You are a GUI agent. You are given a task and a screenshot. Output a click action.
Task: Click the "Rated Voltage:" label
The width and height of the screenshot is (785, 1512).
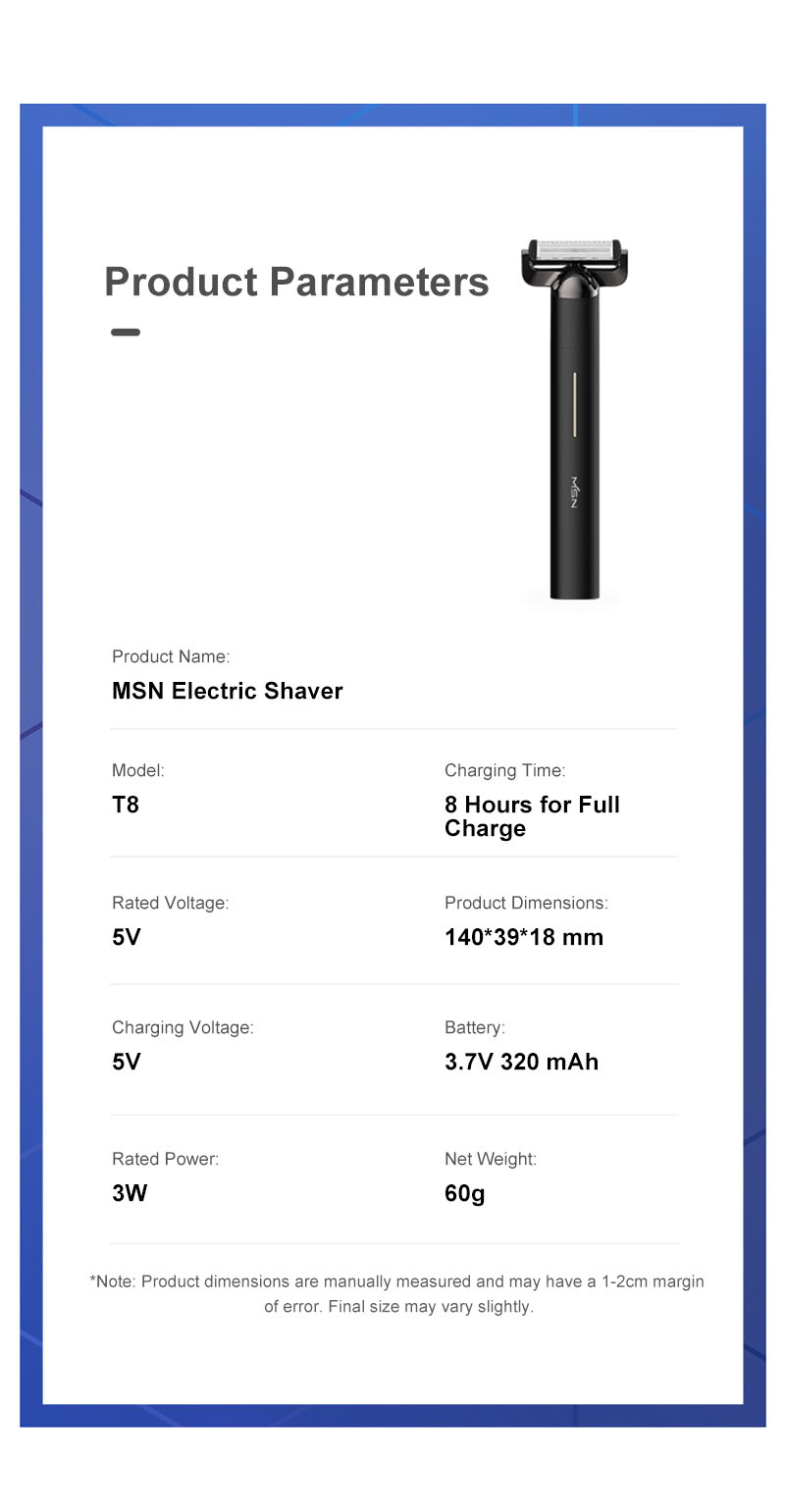tap(170, 903)
